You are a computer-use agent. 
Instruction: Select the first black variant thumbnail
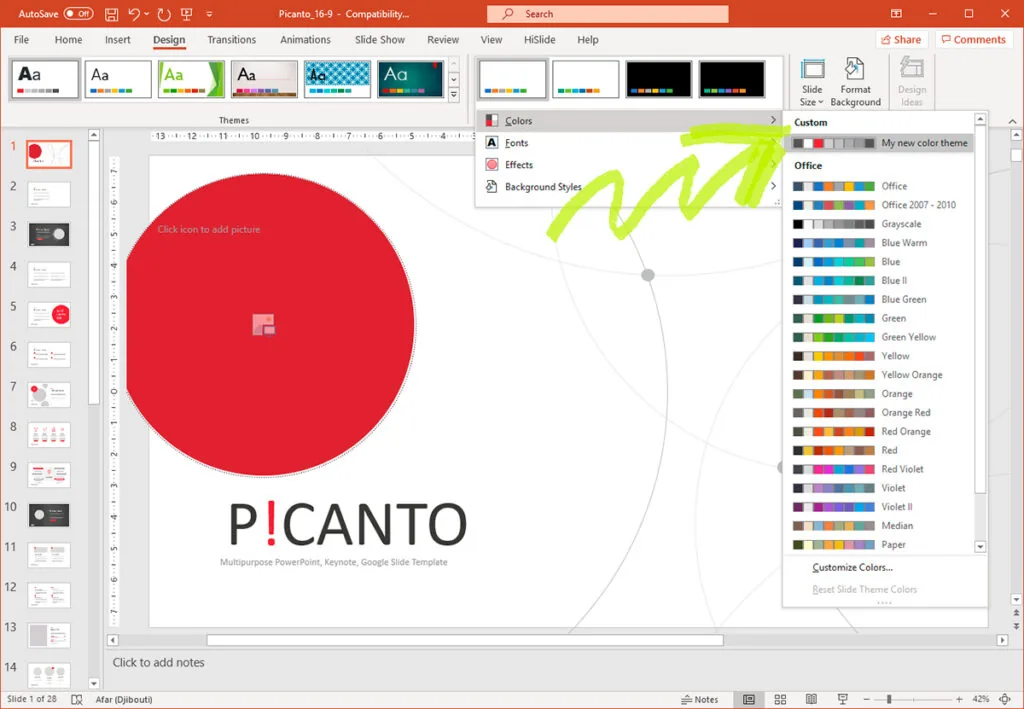659,79
